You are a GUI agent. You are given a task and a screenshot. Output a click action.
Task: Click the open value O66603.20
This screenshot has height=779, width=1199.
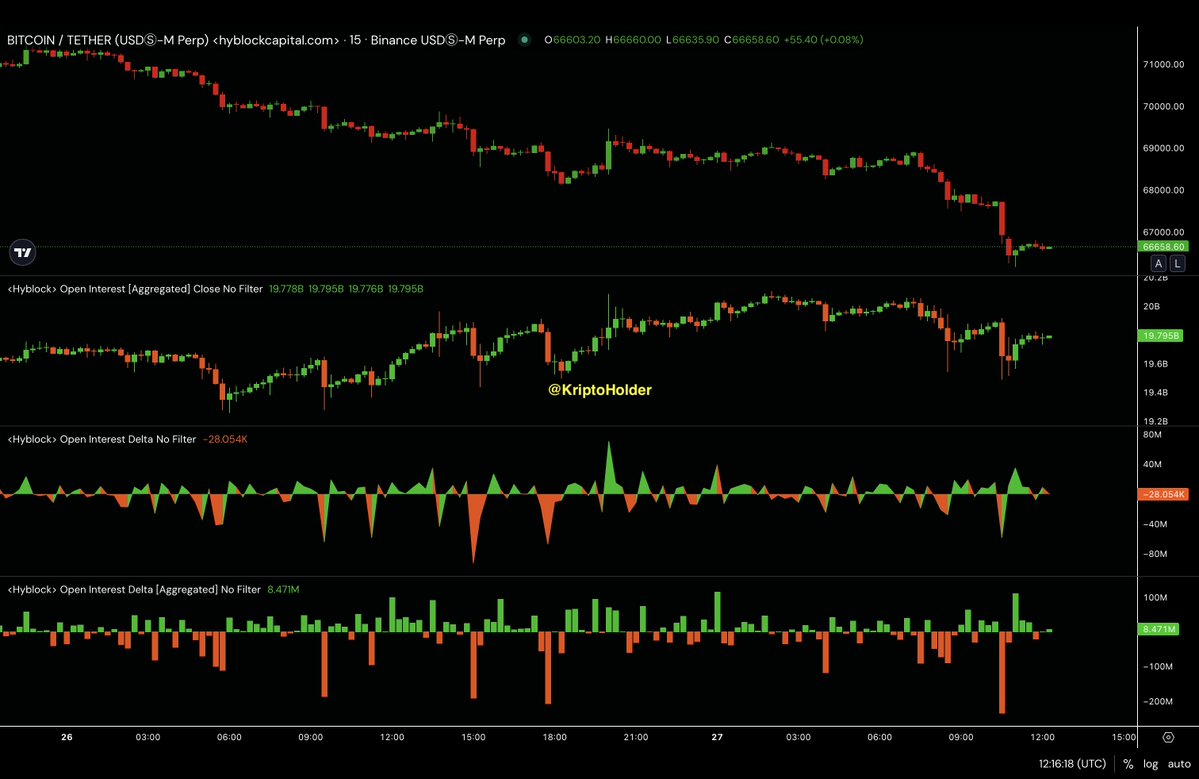pyautogui.click(x=572, y=40)
